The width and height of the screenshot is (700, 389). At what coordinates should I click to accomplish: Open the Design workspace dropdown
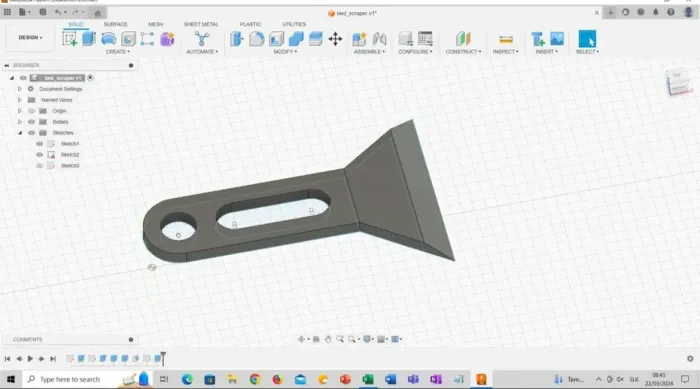tap(30, 38)
